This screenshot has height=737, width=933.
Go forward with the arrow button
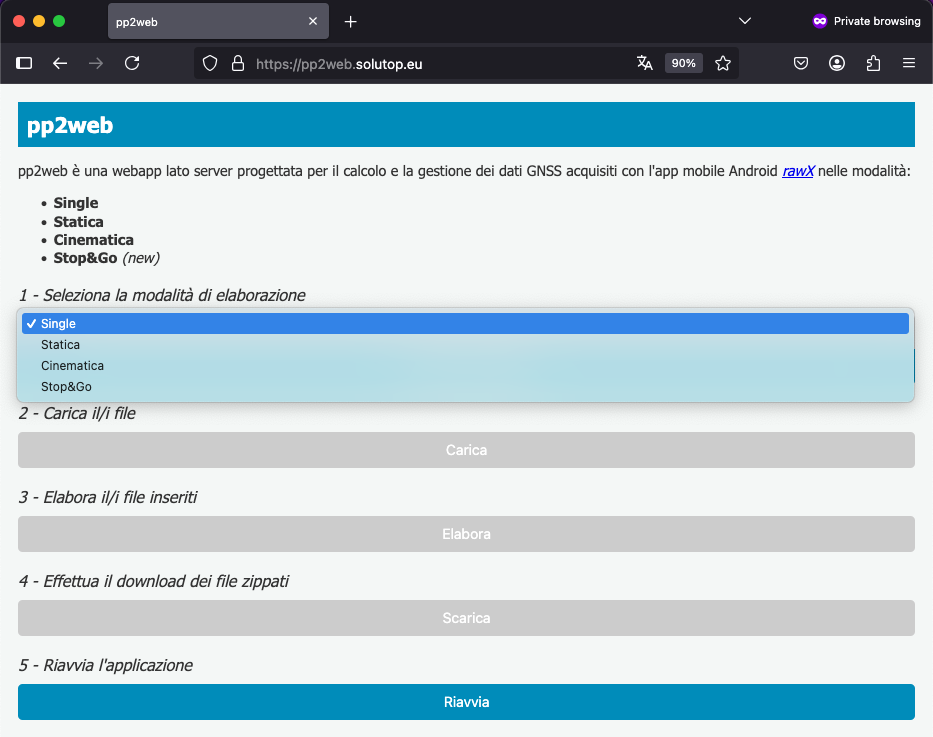[96, 63]
